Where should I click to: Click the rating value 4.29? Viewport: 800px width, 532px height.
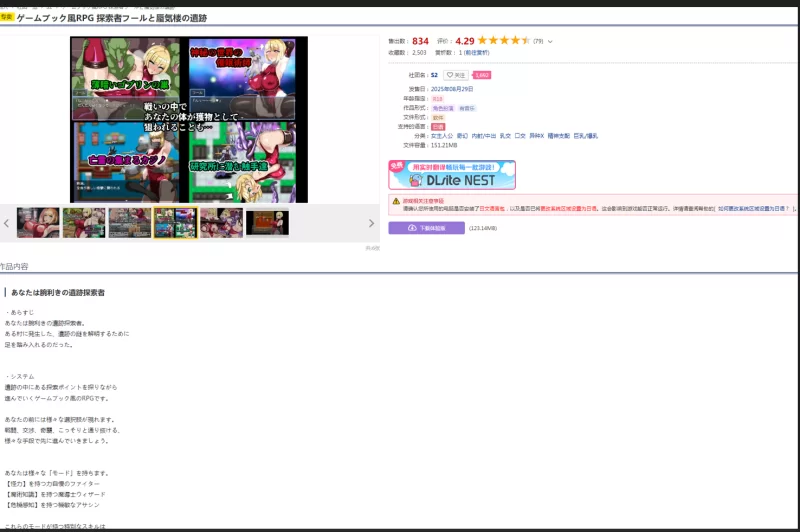(x=465, y=41)
